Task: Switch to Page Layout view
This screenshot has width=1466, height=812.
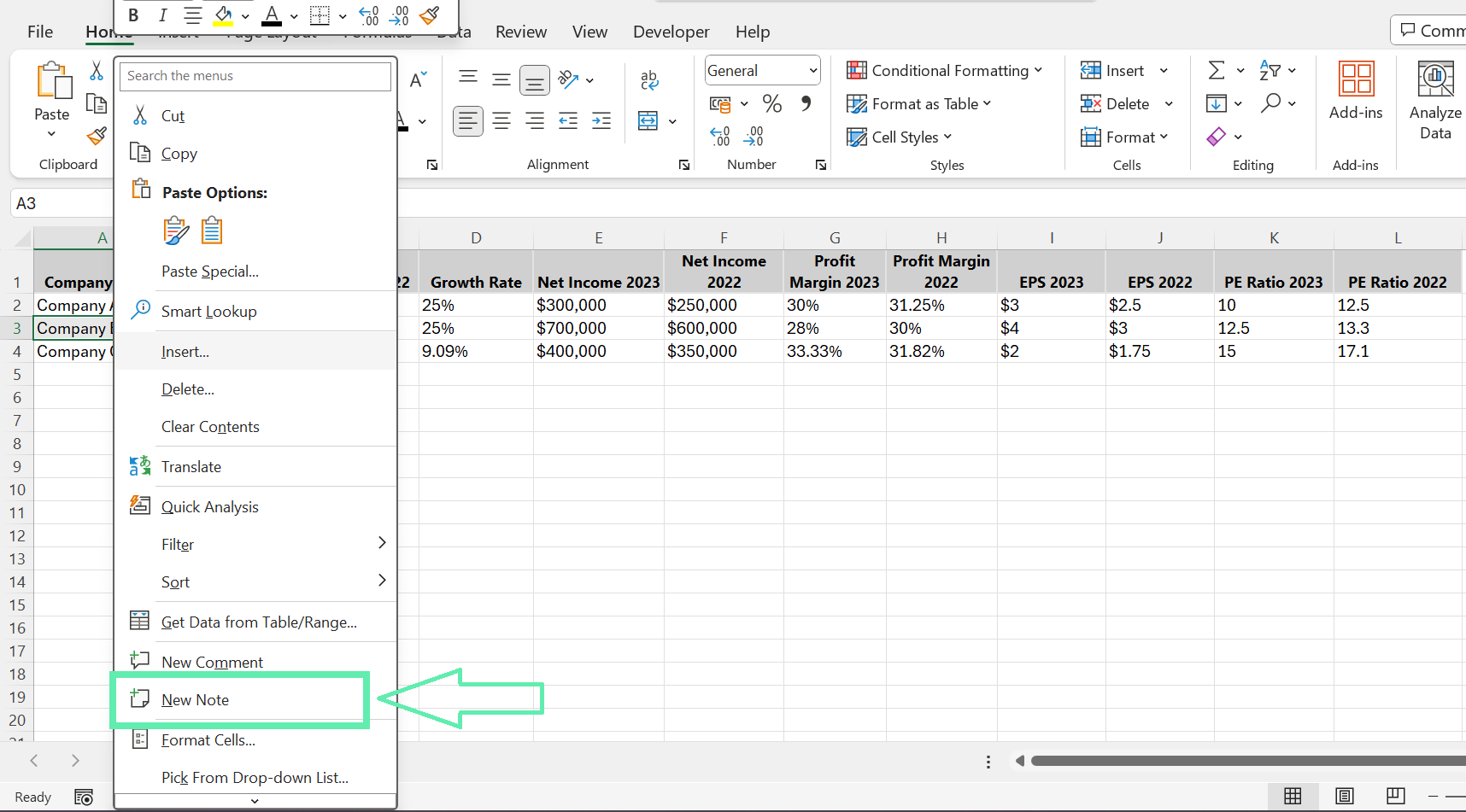Action: 1345,796
